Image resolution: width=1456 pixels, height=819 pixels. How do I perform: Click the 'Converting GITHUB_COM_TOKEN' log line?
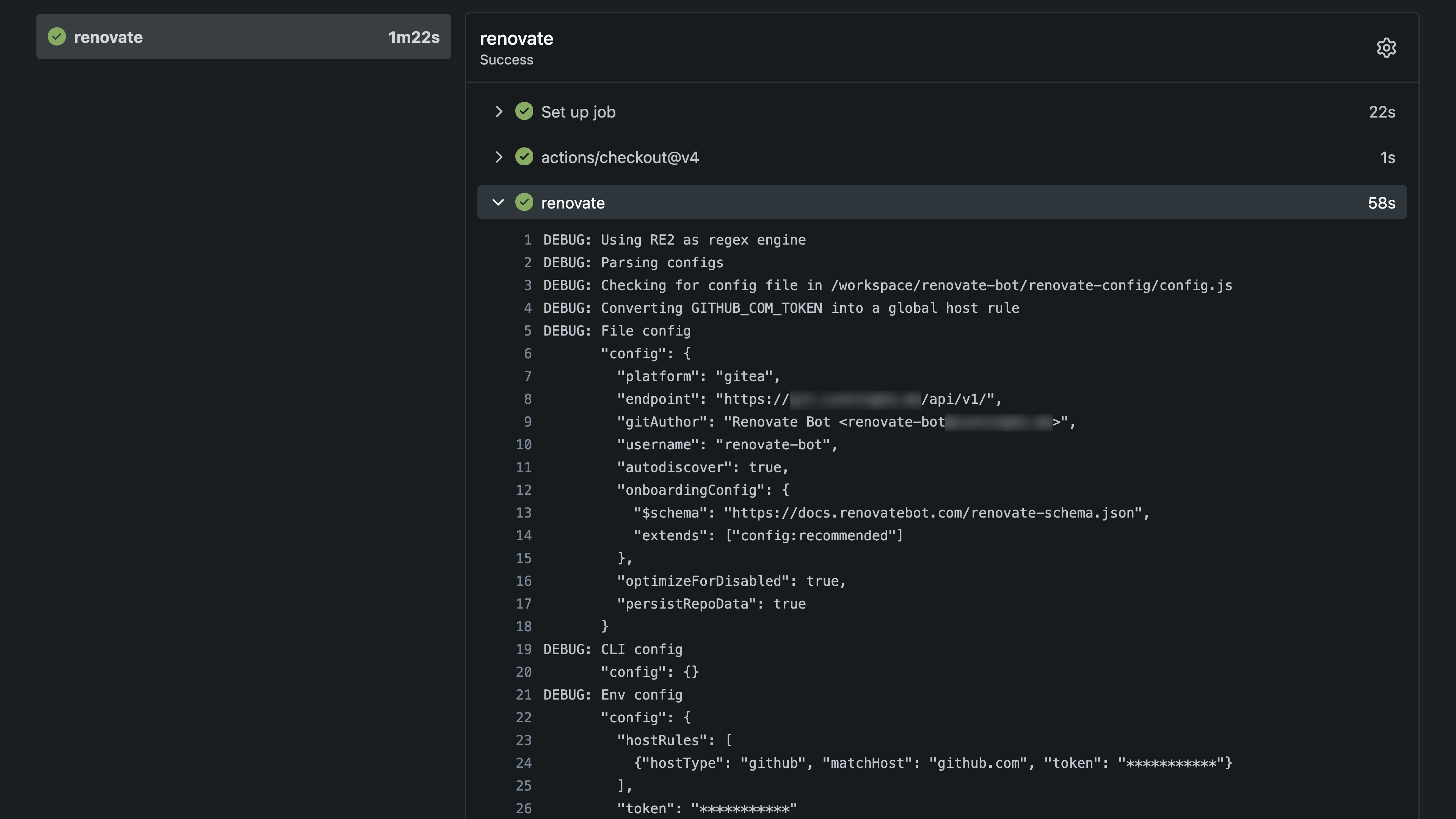[x=781, y=308]
